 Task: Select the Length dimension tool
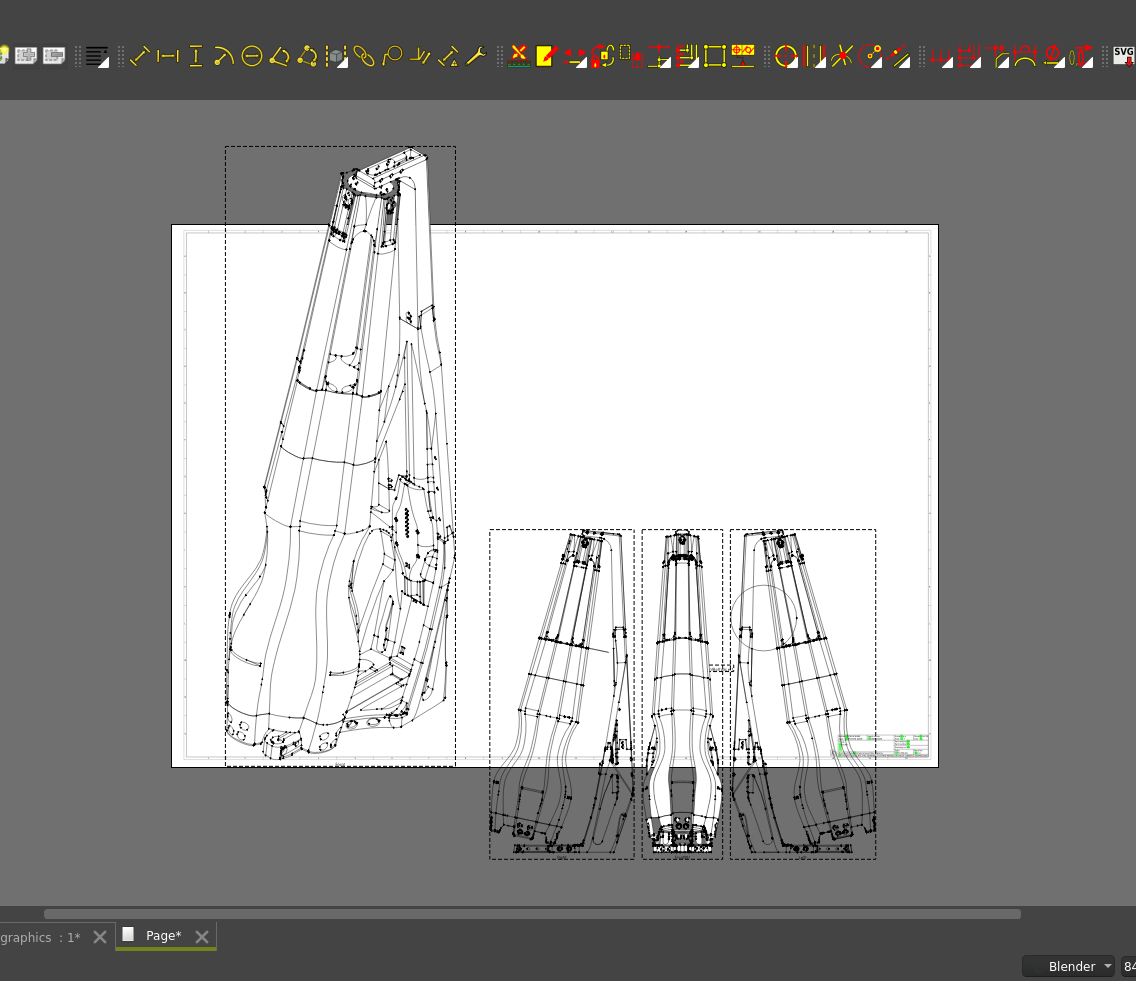coord(140,56)
